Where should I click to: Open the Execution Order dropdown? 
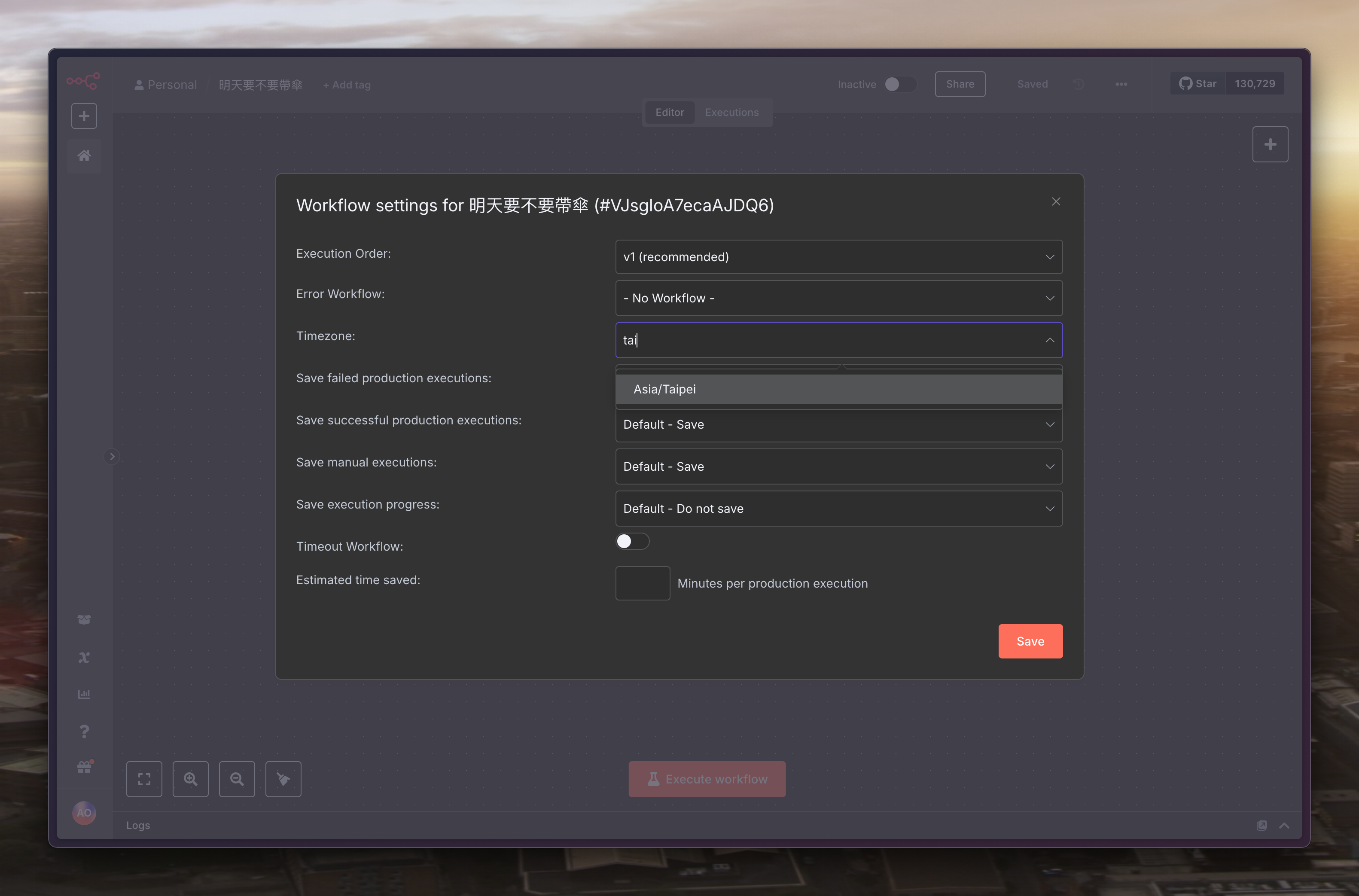[x=838, y=256]
